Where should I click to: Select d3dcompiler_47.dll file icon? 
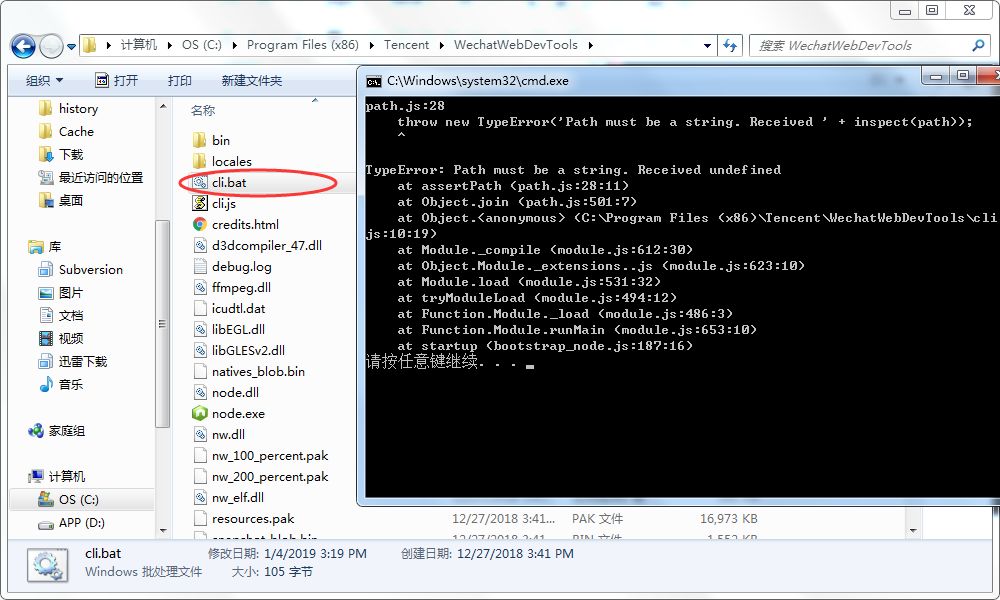[x=200, y=245]
